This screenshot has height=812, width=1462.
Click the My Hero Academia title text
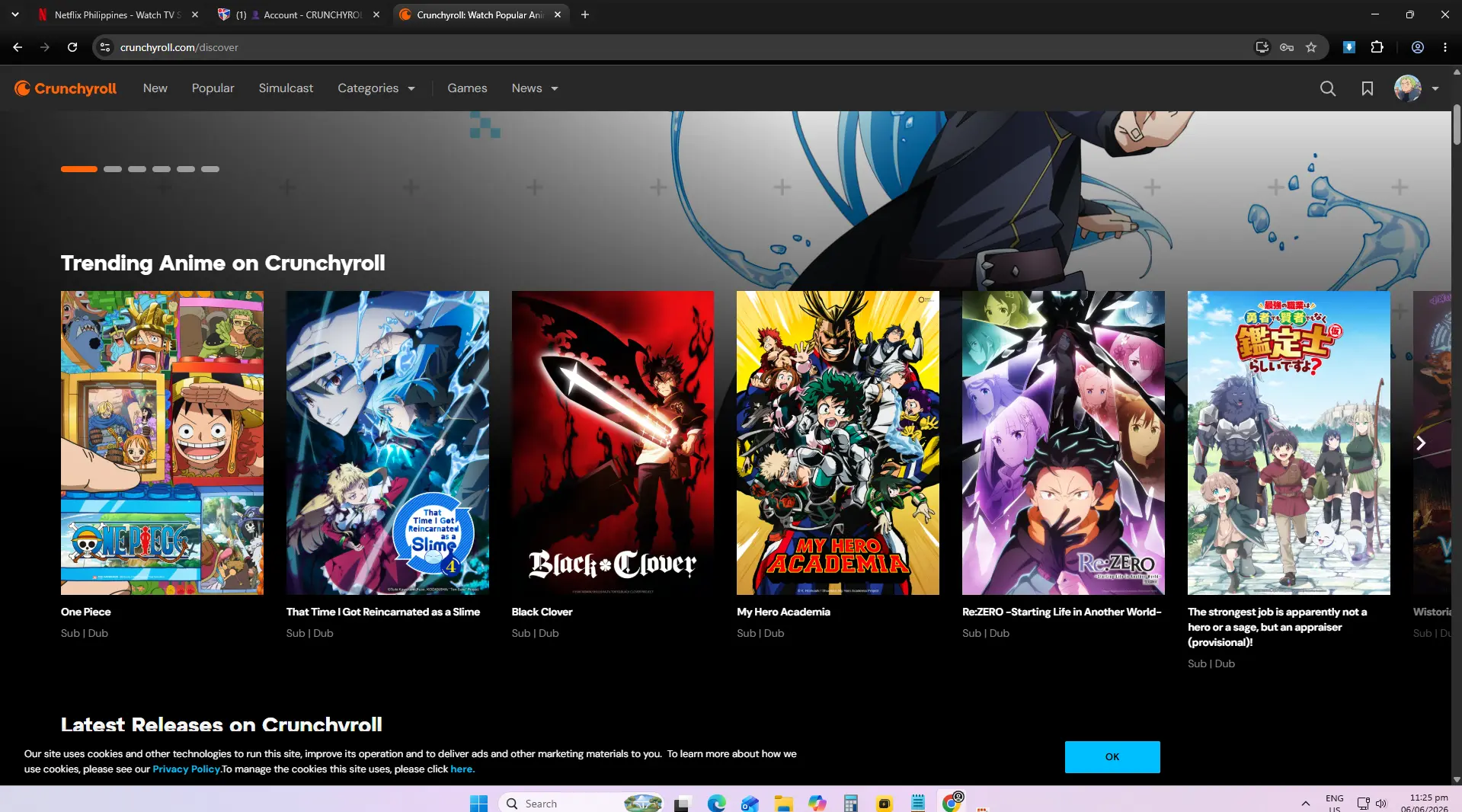click(x=783, y=612)
